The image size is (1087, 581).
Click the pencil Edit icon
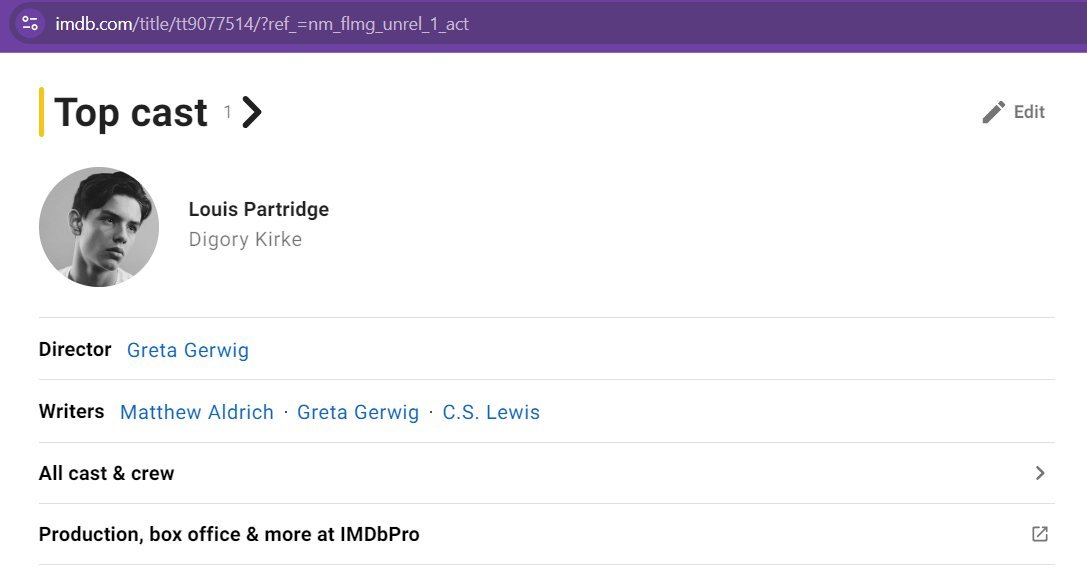click(993, 112)
